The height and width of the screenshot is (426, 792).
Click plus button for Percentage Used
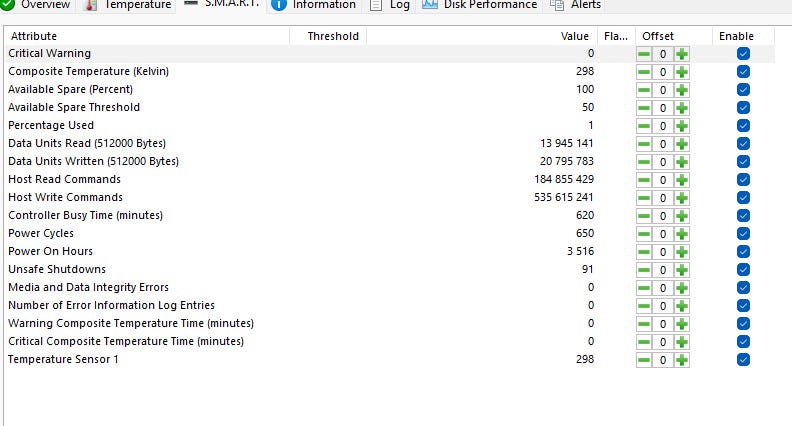click(682, 126)
